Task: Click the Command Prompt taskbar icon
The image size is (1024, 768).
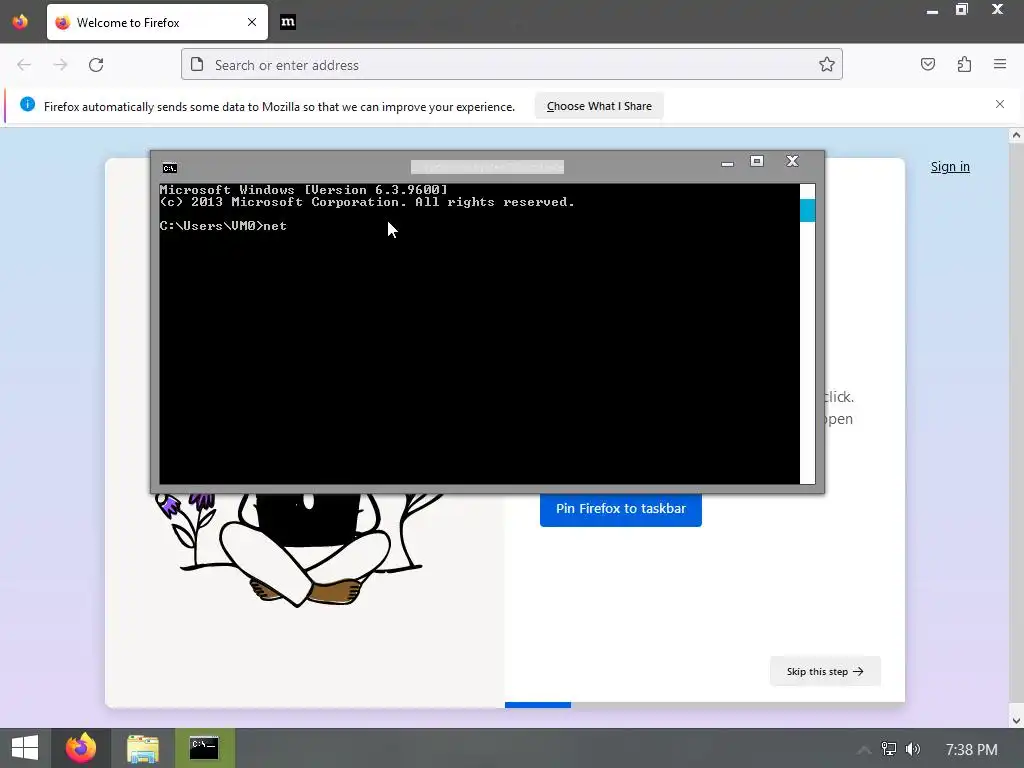Action: (204, 748)
